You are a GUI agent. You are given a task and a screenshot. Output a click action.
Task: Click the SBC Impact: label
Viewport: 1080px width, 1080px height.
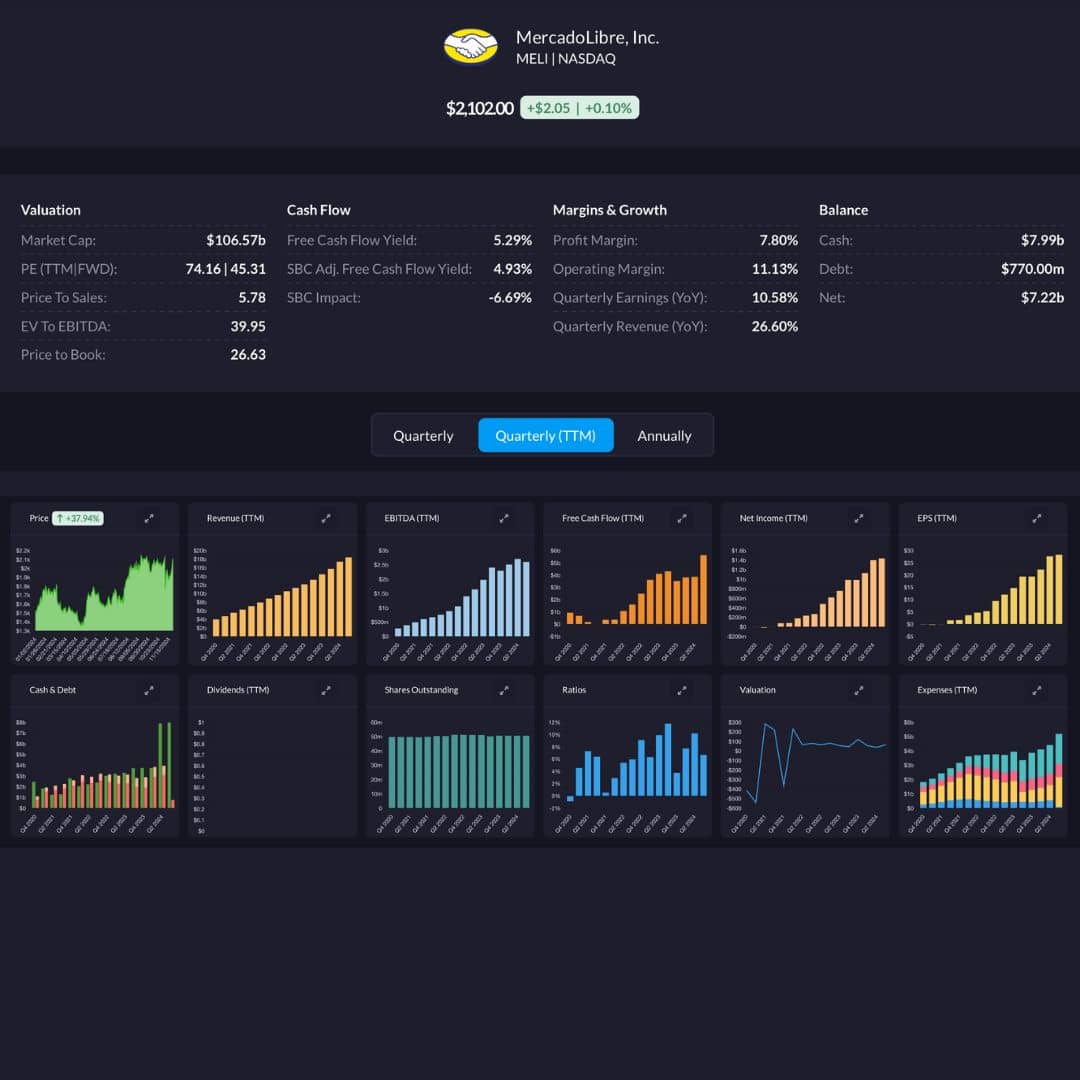(324, 298)
